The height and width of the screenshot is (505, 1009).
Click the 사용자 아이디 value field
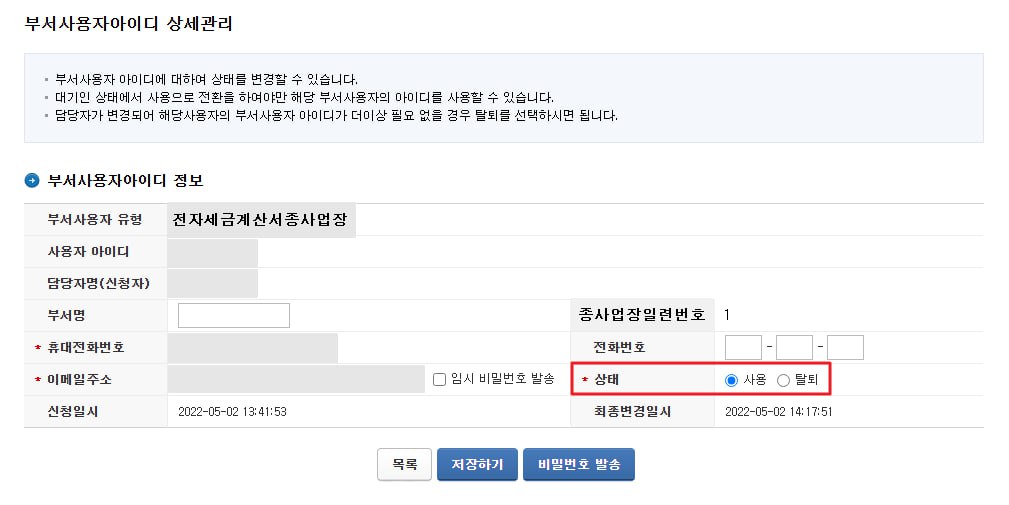click(x=212, y=252)
